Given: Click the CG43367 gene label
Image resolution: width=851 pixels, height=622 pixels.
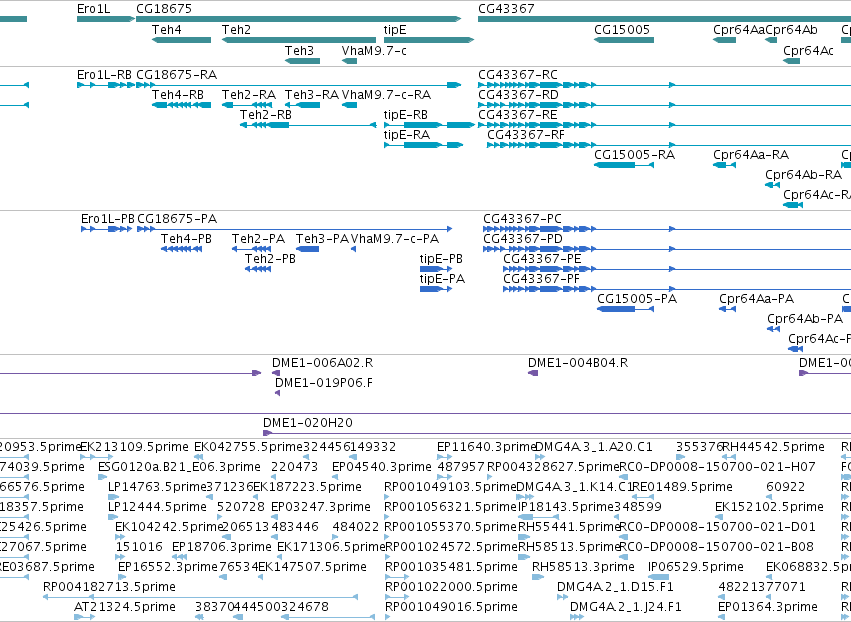Looking at the screenshot, I should pos(506,9).
